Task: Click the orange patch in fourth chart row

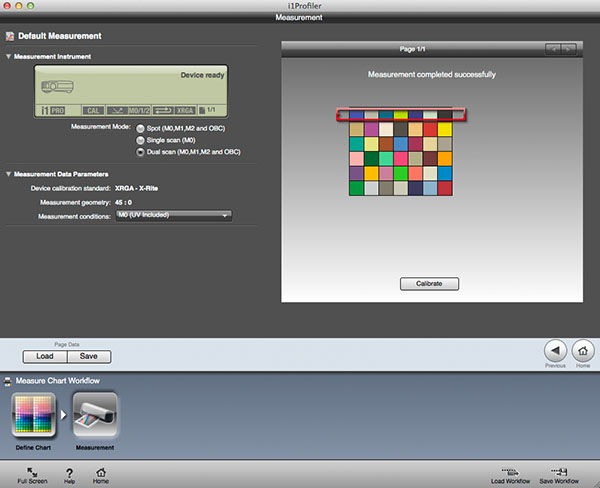Action: 445,158
